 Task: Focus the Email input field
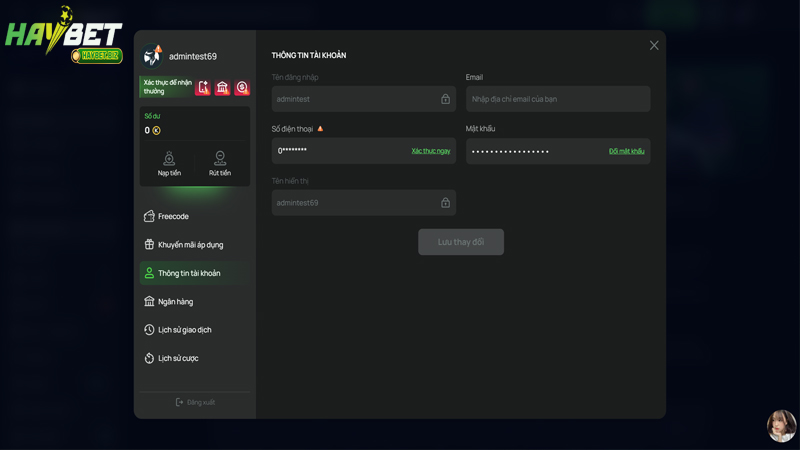point(557,99)
